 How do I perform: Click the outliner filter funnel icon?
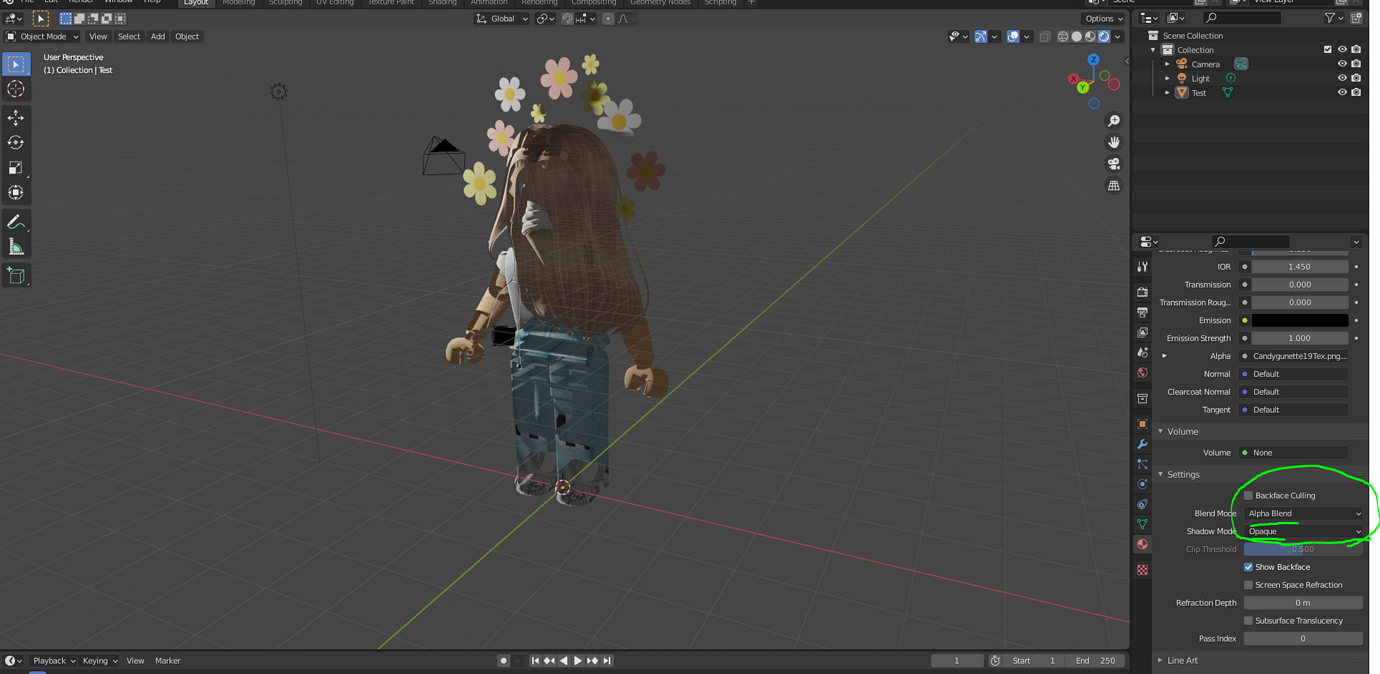tap(1329, 18)
